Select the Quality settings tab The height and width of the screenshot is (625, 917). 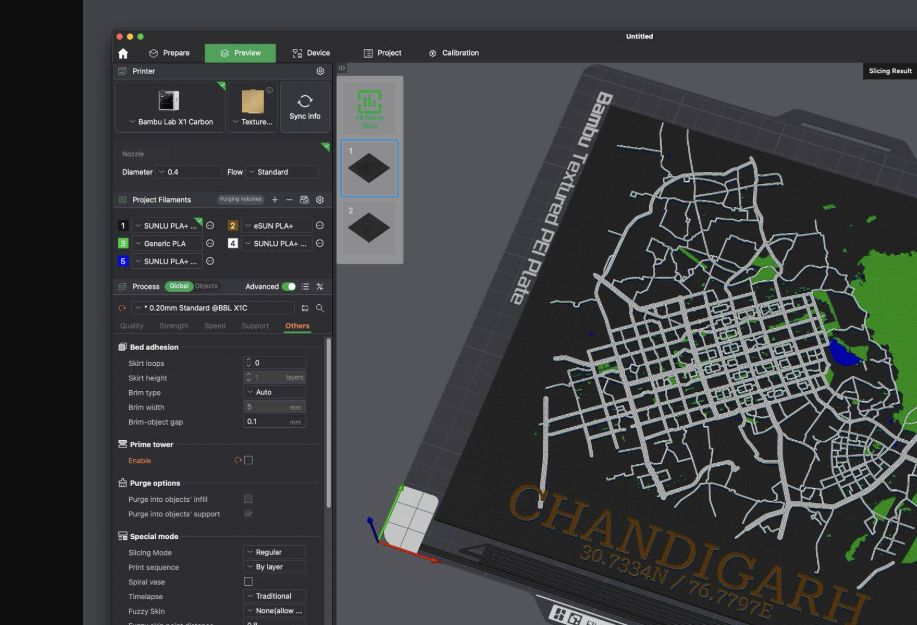point(132,326)
